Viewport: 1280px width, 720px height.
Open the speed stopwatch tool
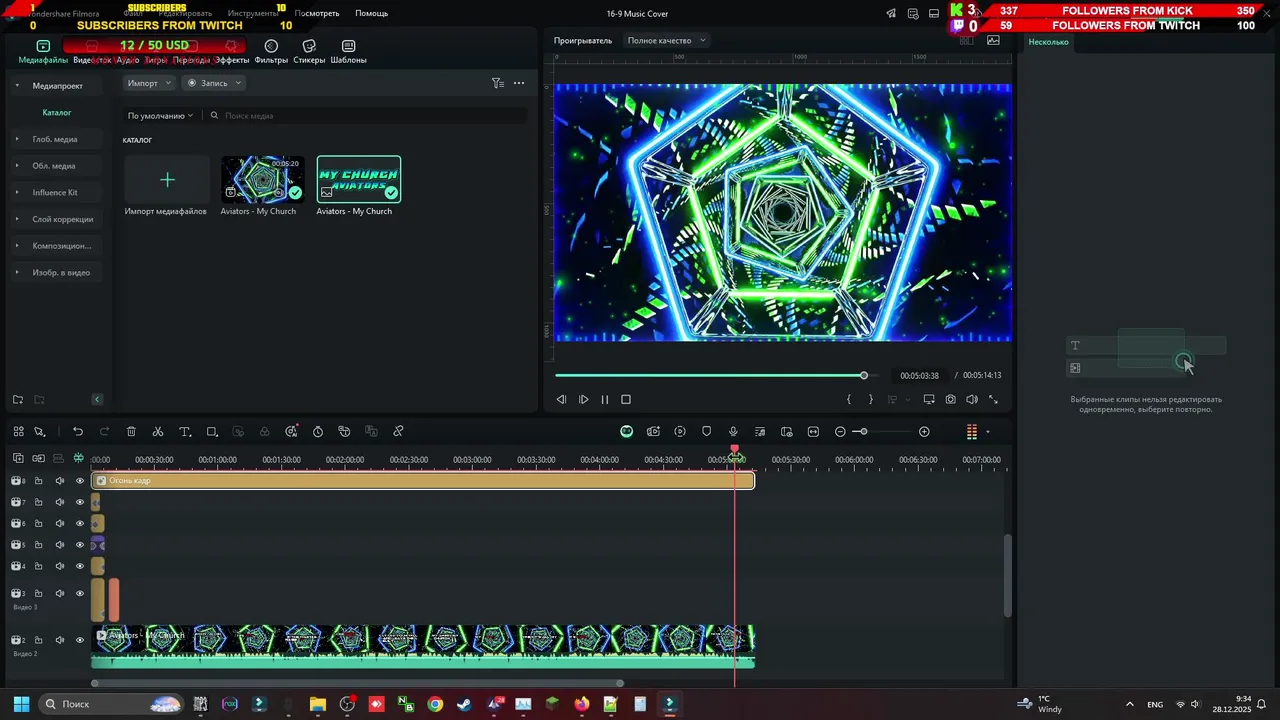318,432
